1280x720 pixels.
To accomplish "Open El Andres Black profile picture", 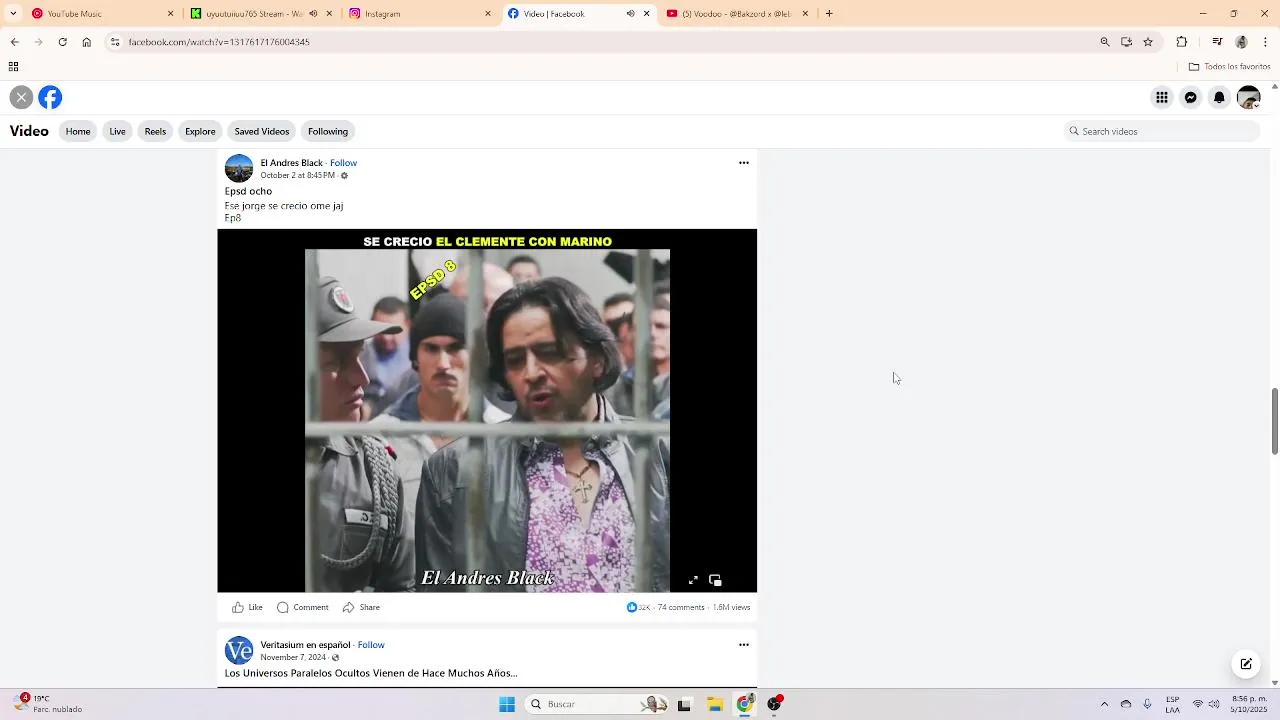I will (x=239, y=168).
